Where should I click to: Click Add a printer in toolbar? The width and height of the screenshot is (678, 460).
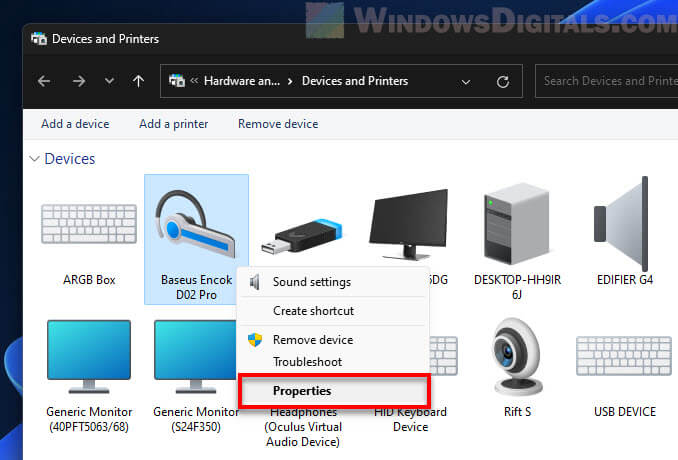(173, 124)
